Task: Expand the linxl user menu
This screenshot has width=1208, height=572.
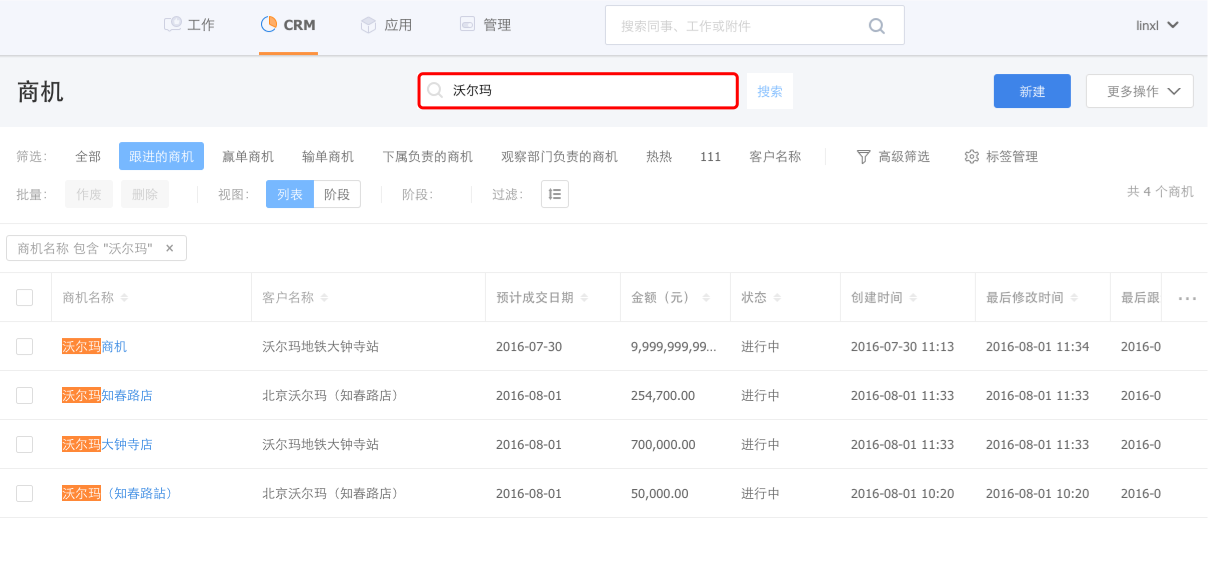Action: click(1157, 25)
